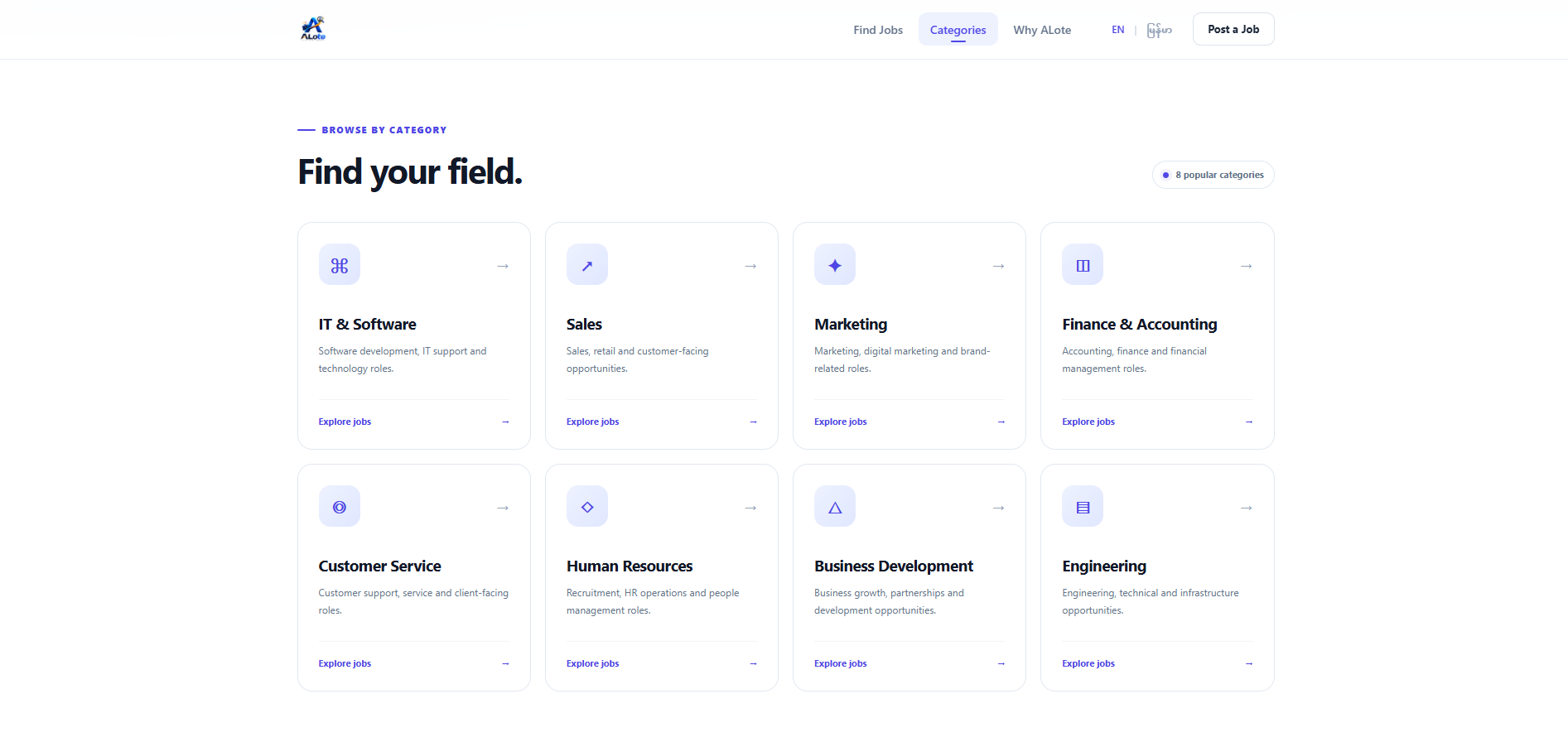Image resolution: width=1568 pixels, height=747 pixels.
Task: Click top-right arrow on IT & Software card
Action: [503, 266]
